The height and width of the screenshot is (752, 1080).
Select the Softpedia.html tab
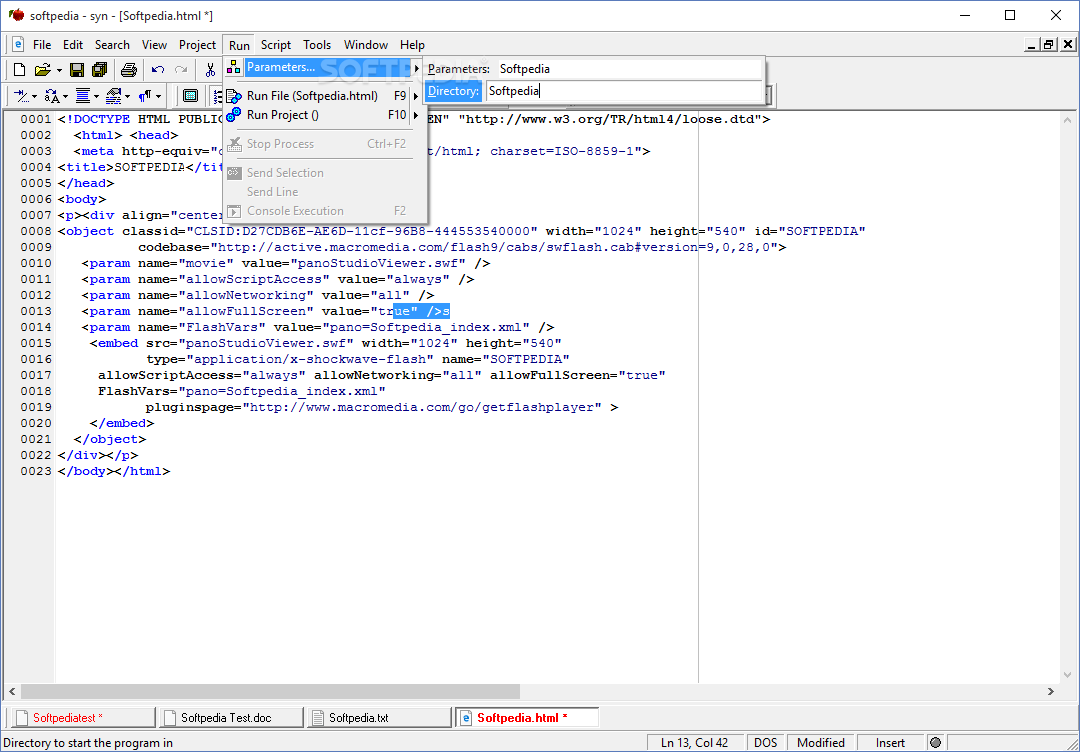coord(527,718)
